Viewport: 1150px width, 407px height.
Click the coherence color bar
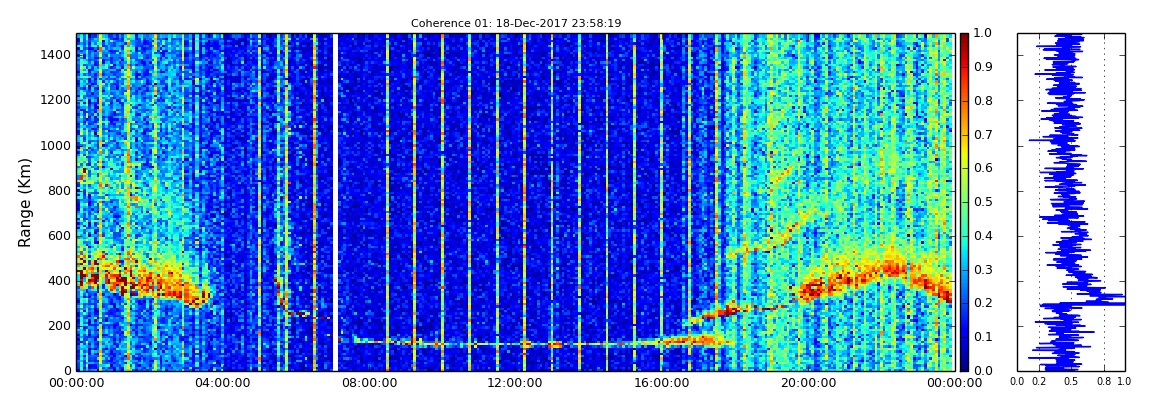click(x=964, y=202)
